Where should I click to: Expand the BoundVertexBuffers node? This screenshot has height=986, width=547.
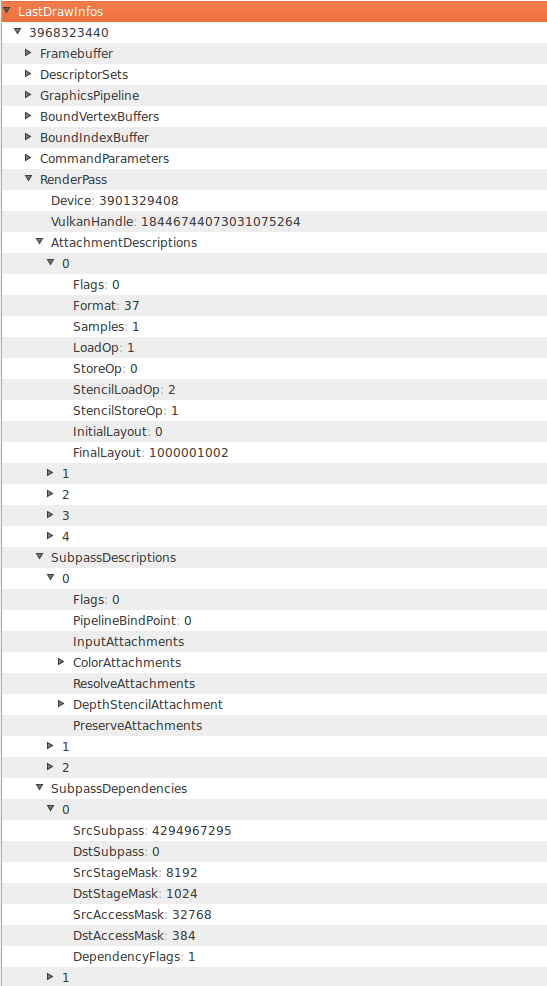pyautogui.click(x=28, y=116)
